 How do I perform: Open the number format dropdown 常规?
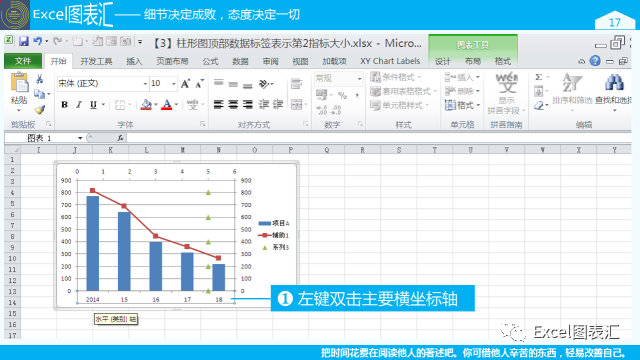(x=338, y=78)
